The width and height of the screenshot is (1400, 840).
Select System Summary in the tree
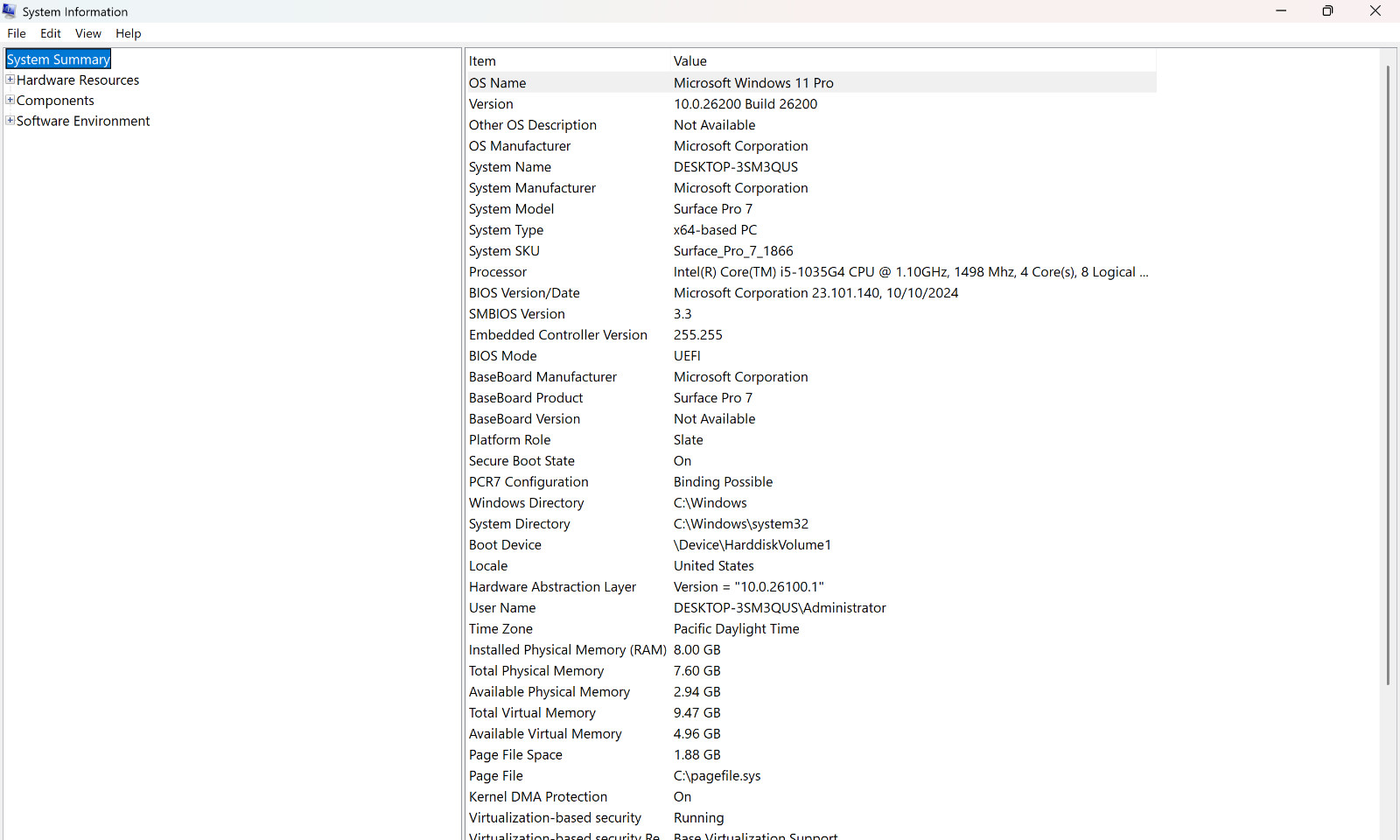(59, 59)
